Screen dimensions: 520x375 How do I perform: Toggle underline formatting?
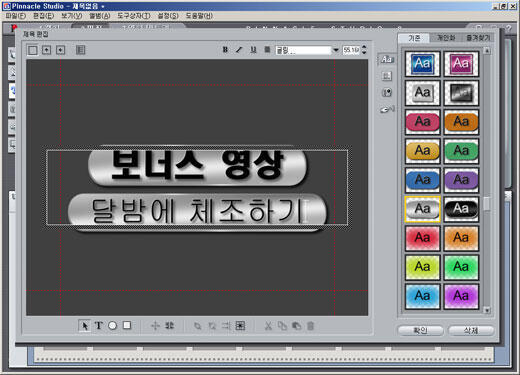click(253, 50)
